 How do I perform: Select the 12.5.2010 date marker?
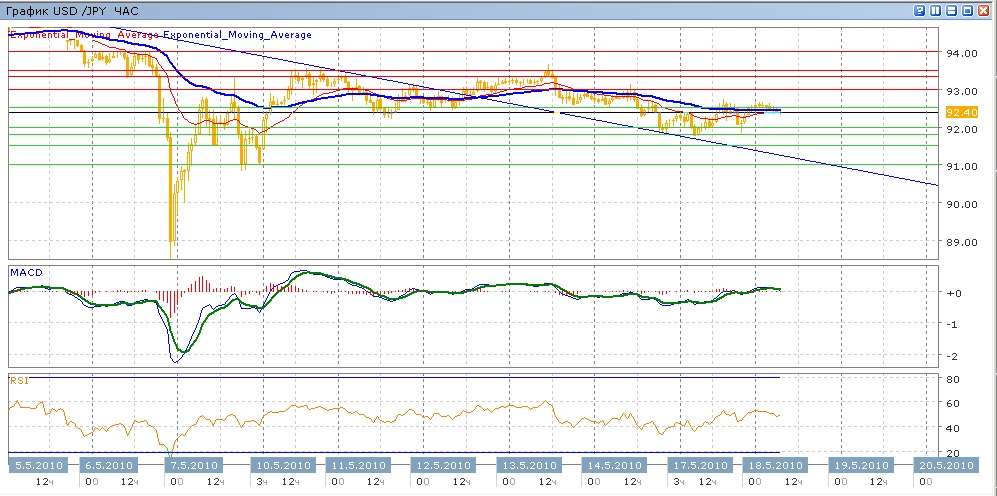441,465
